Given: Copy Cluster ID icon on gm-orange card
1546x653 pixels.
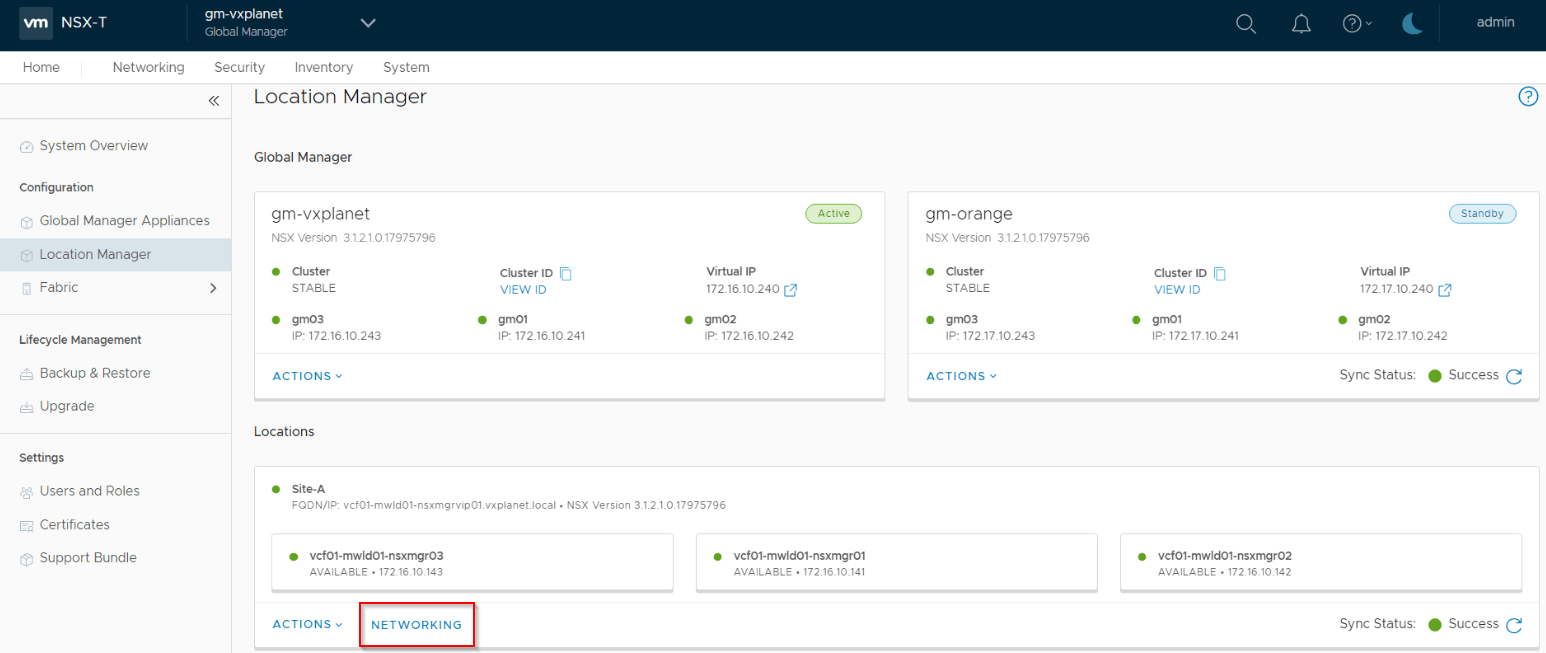Looking at the screenshot, I should point(1219,273).
